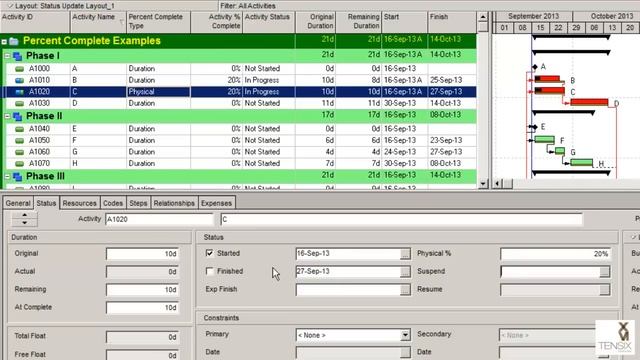Image resolution: width=640 pixels, height=360 pixels.
Task: Click the '25-Sep-13' finish cell for A1010
Action: (x=452, y=80)
